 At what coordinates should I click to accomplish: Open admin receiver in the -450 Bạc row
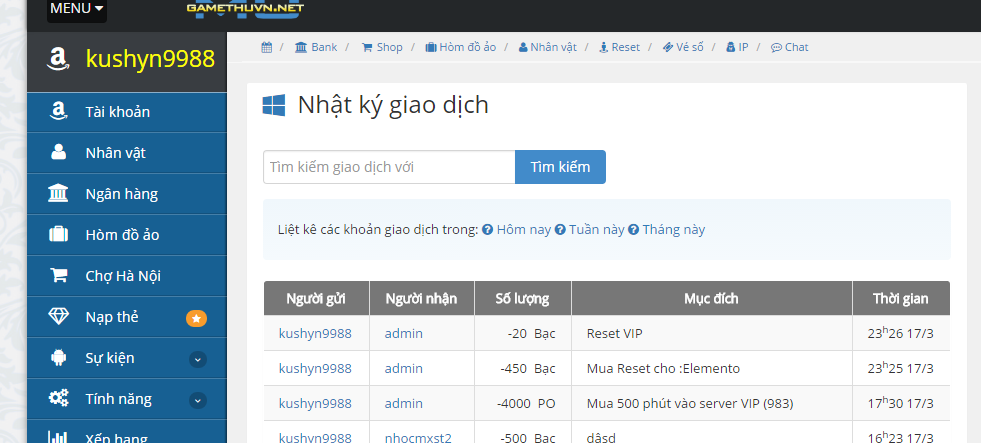click(404, 369)
